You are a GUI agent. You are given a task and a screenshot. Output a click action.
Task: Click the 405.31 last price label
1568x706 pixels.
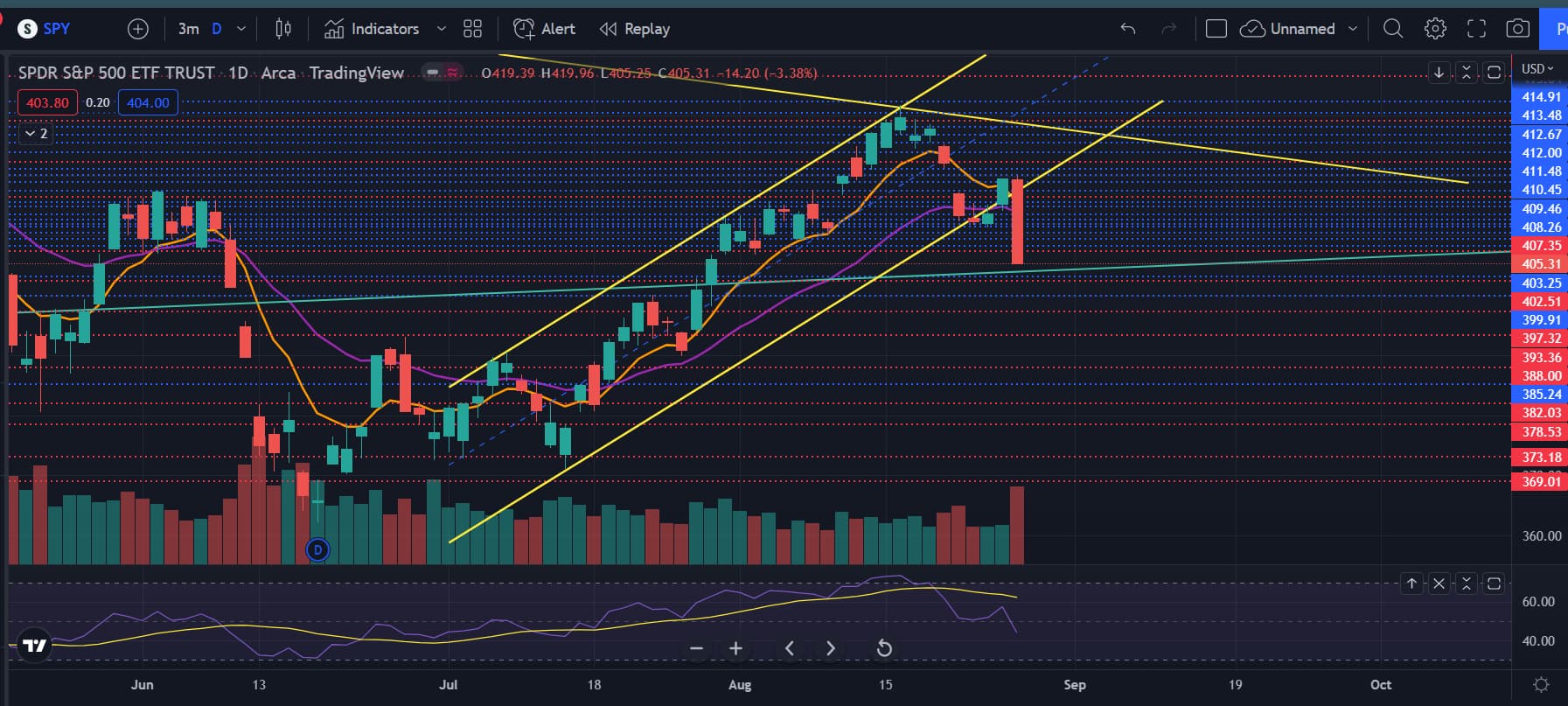pos(1540,264)
